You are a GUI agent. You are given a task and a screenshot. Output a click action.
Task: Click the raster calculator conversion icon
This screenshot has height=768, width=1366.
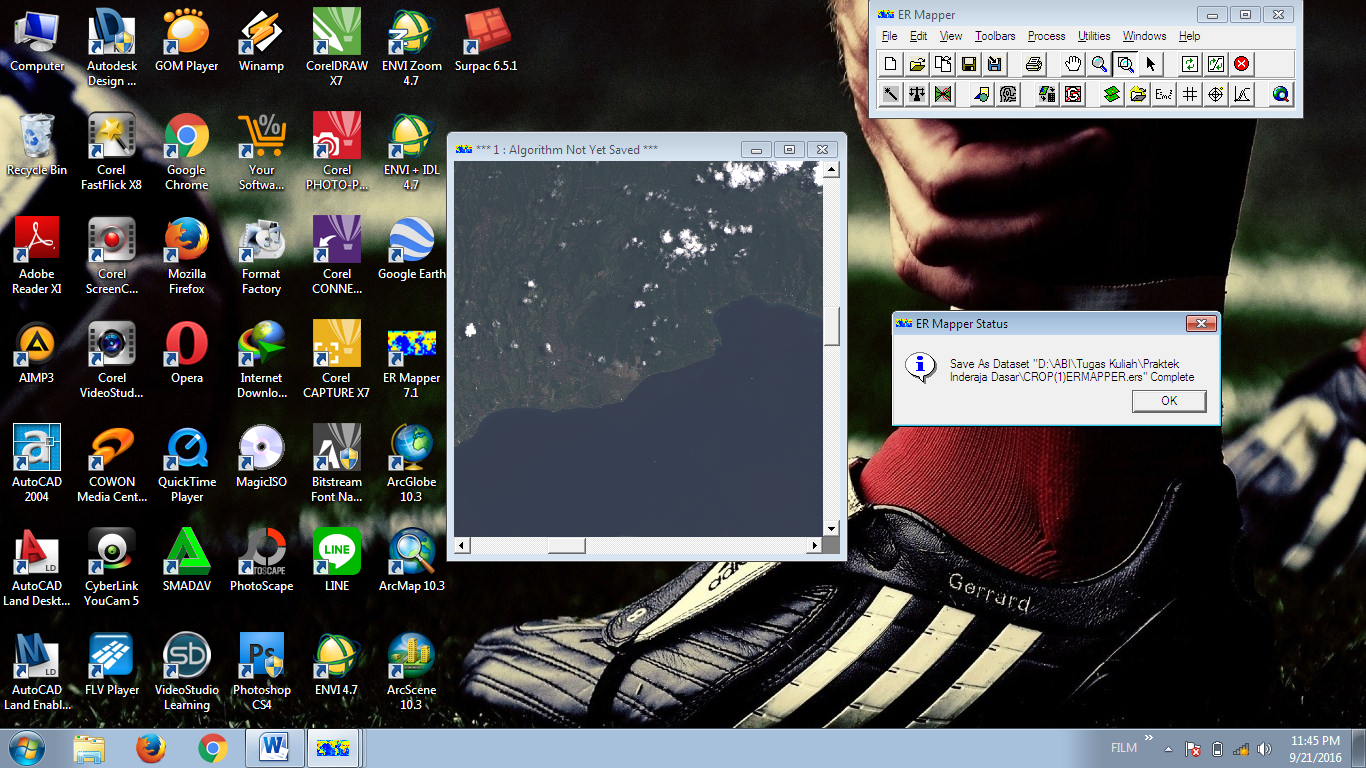point(1047,94)
